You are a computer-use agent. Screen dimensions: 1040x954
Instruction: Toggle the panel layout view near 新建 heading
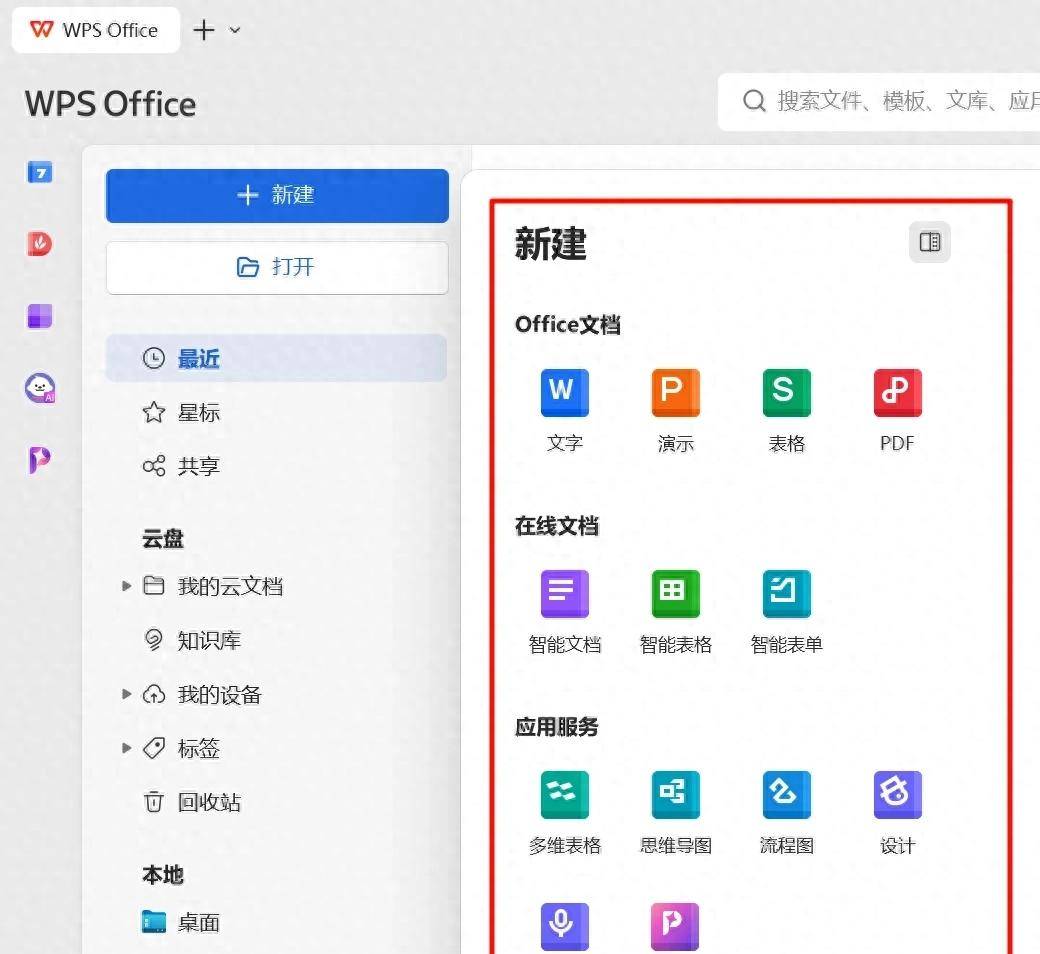click(929, 242)
